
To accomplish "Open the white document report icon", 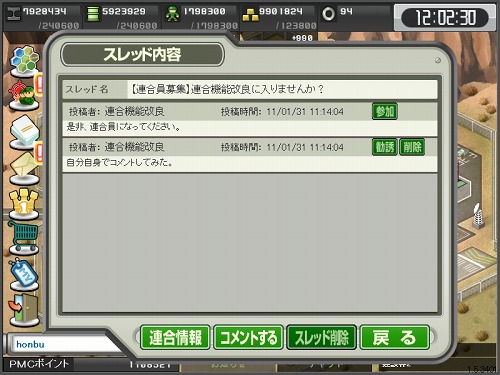I will (24, 131).
